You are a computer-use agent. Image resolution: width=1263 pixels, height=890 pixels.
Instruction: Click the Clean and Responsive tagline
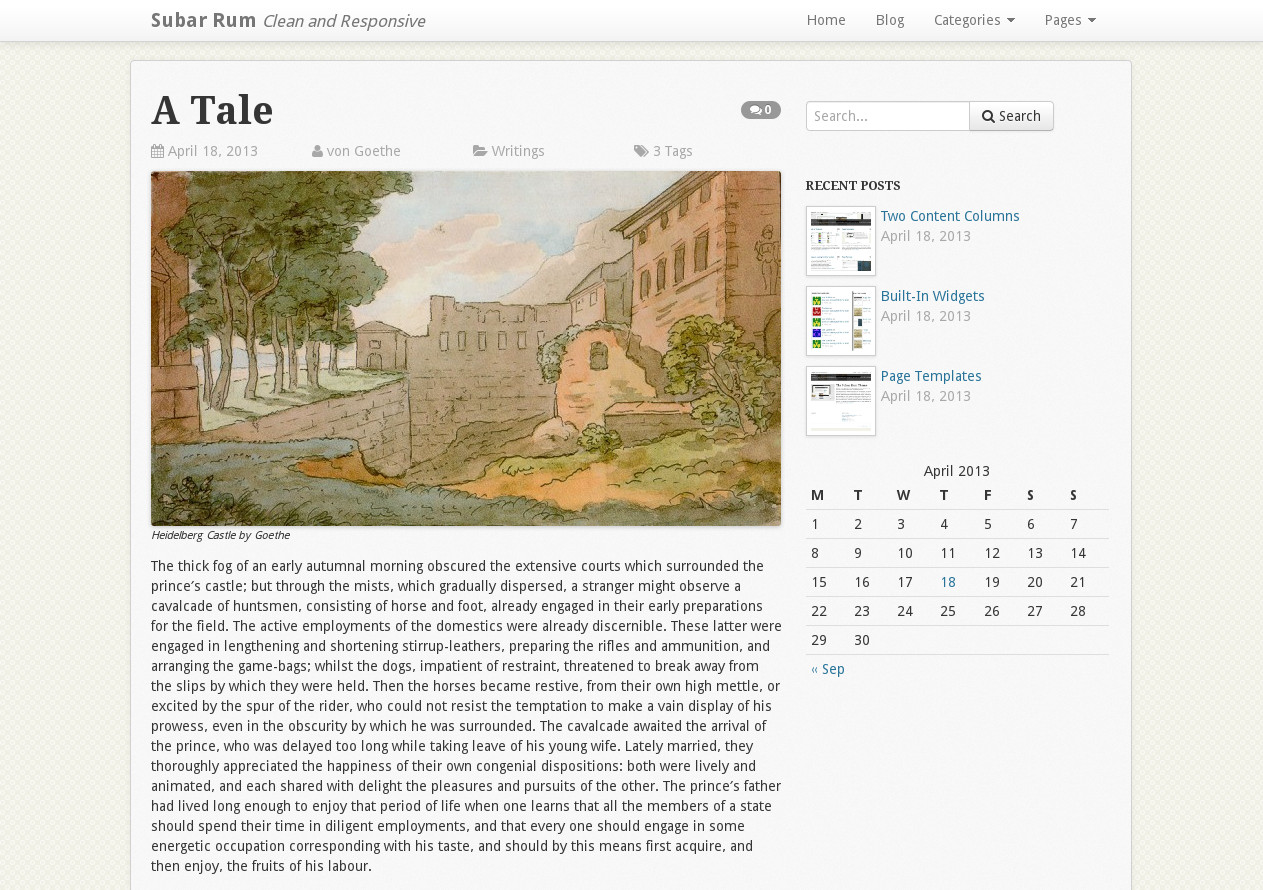344,21
